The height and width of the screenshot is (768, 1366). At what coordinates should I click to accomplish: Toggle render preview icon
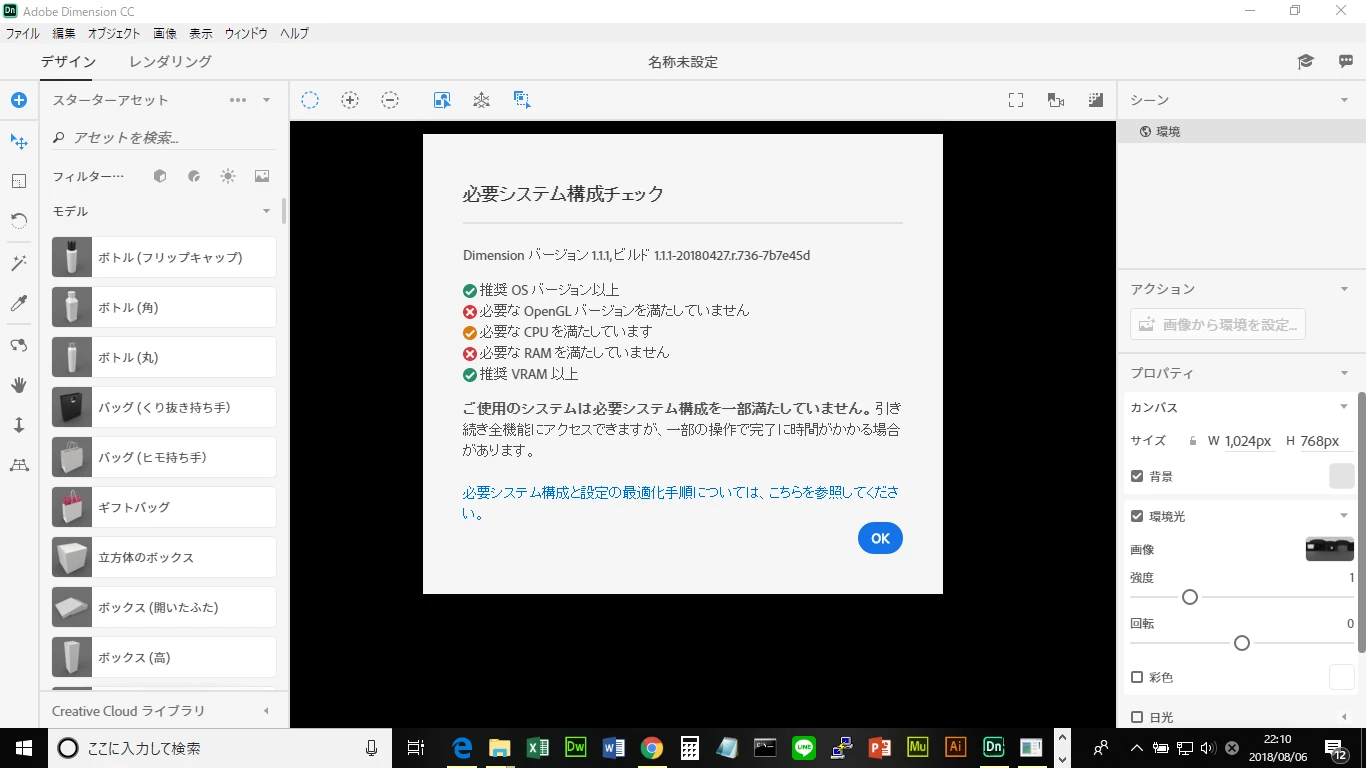pyautogui.click(x=1095, y=100)
